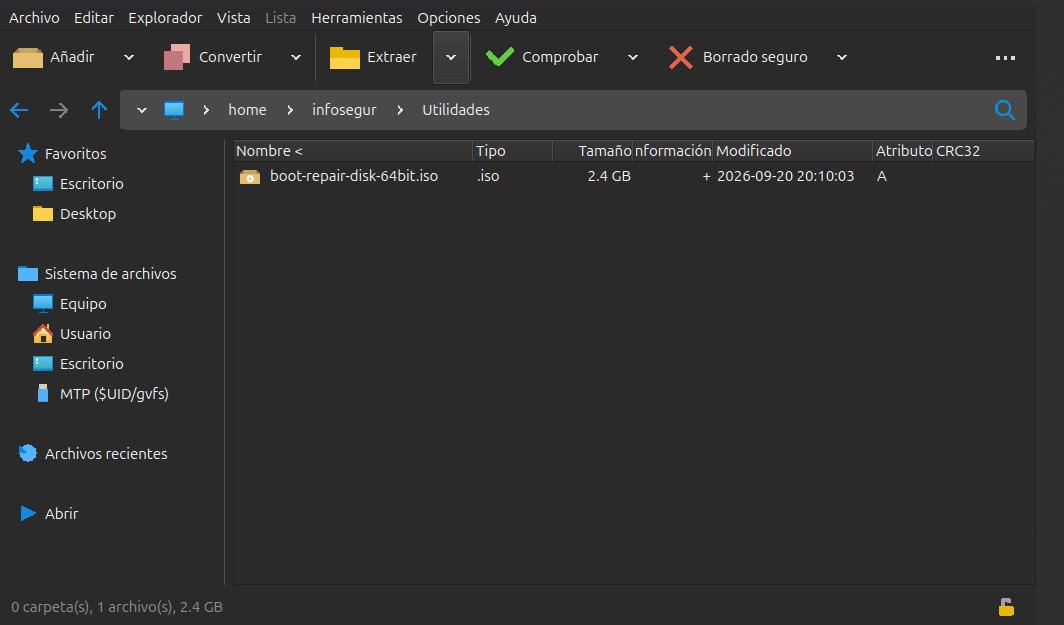1064x625 pixels.
Task: Click the Favoritos star icon
Action: pos(28,153)
